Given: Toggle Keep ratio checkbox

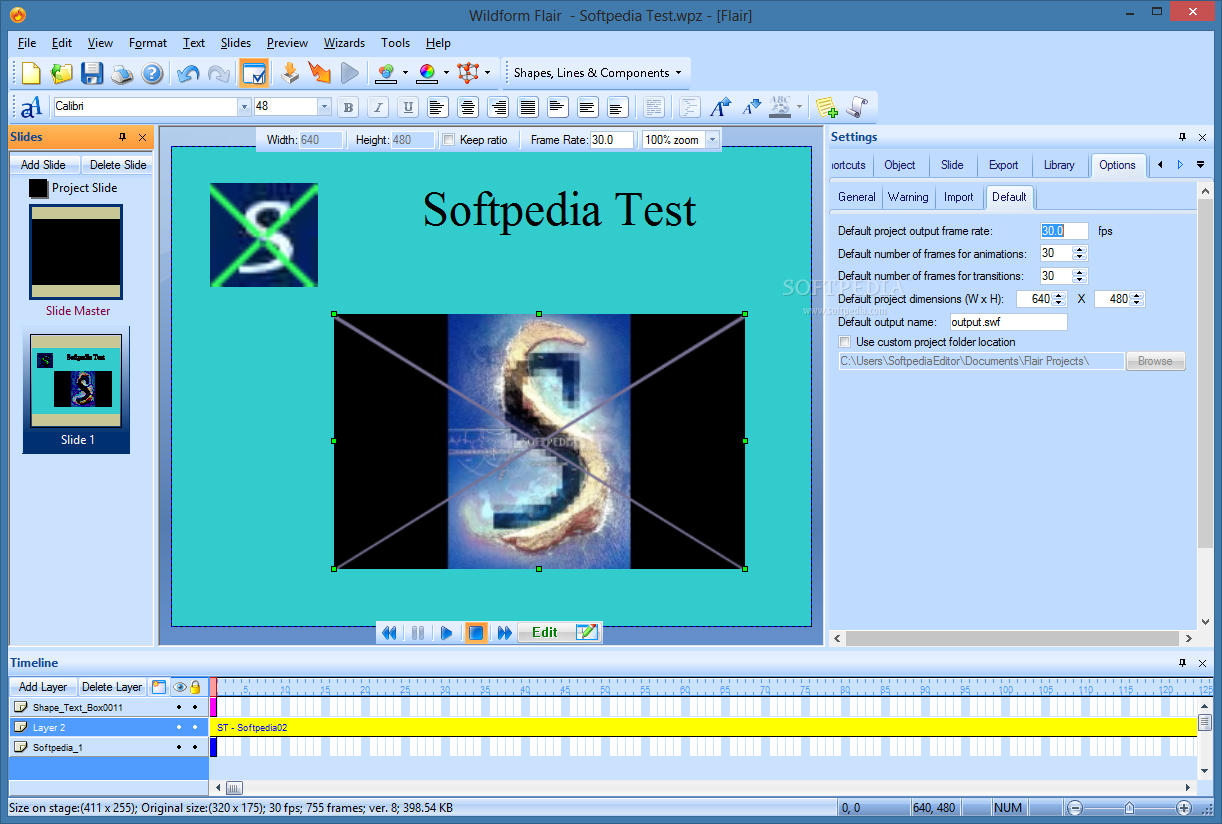Looking at the screenshot, I should coord(449,140).
